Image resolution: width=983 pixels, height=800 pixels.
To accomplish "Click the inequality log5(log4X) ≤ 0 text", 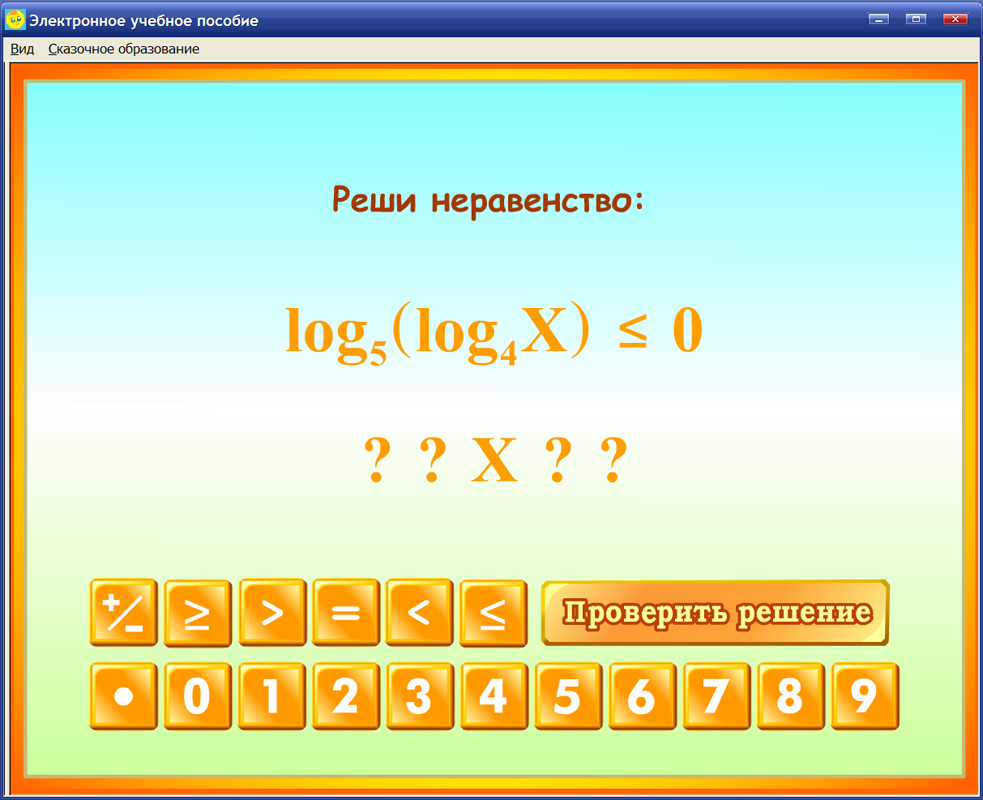I will point(491,330).
